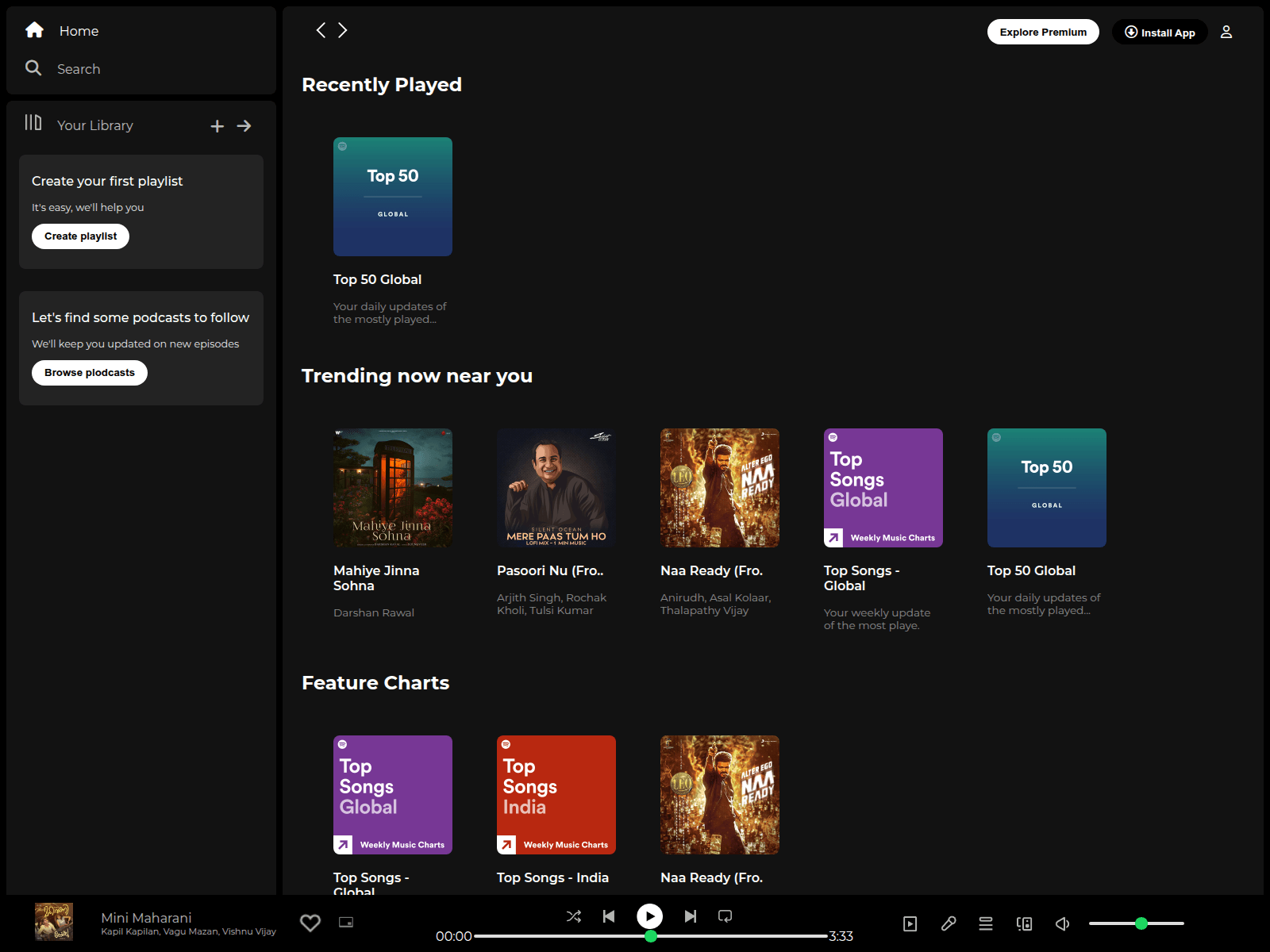Viewport: 1270px width, 952px height.
Task: Open the lyrics microphone icon
Action: [x=949, y=923]
